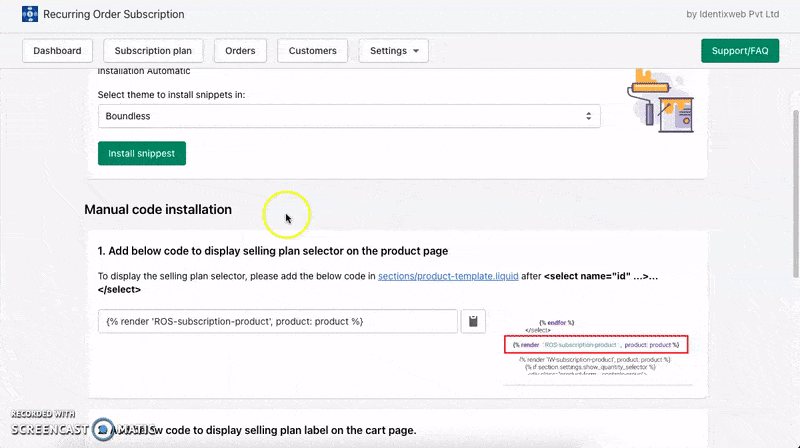Screen dimensions: 800x448
Task: Copy the render code with clipboard icon
Action: tap(473, 321)
